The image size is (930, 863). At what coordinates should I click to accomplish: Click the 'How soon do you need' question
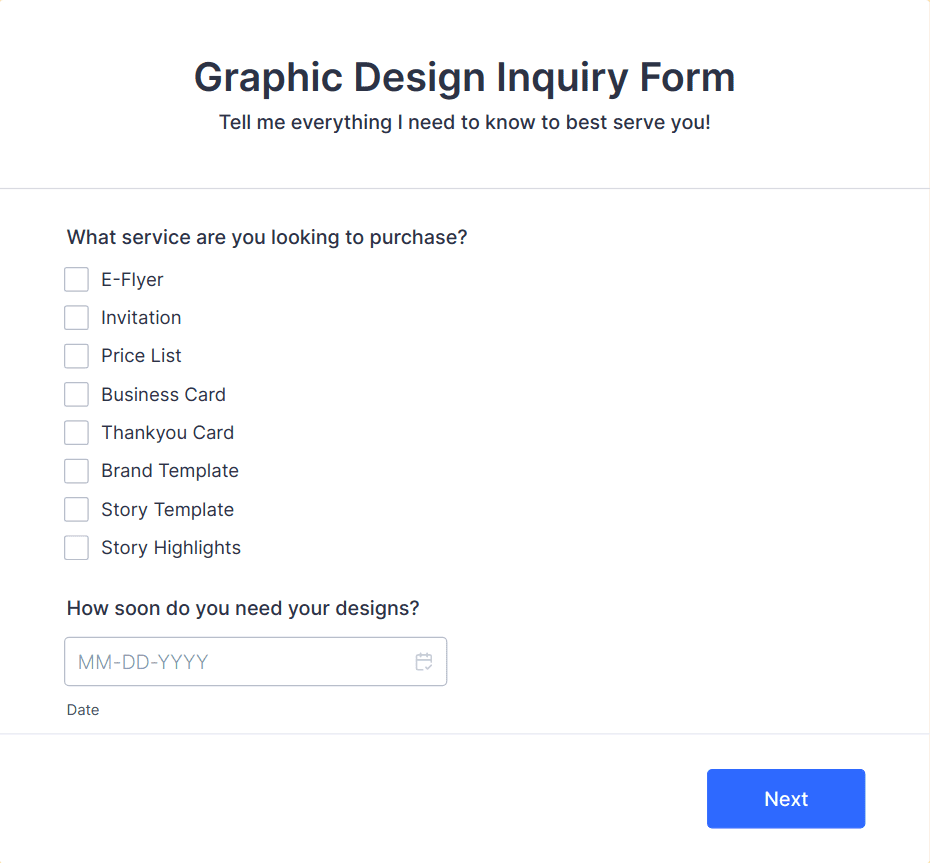243,608
